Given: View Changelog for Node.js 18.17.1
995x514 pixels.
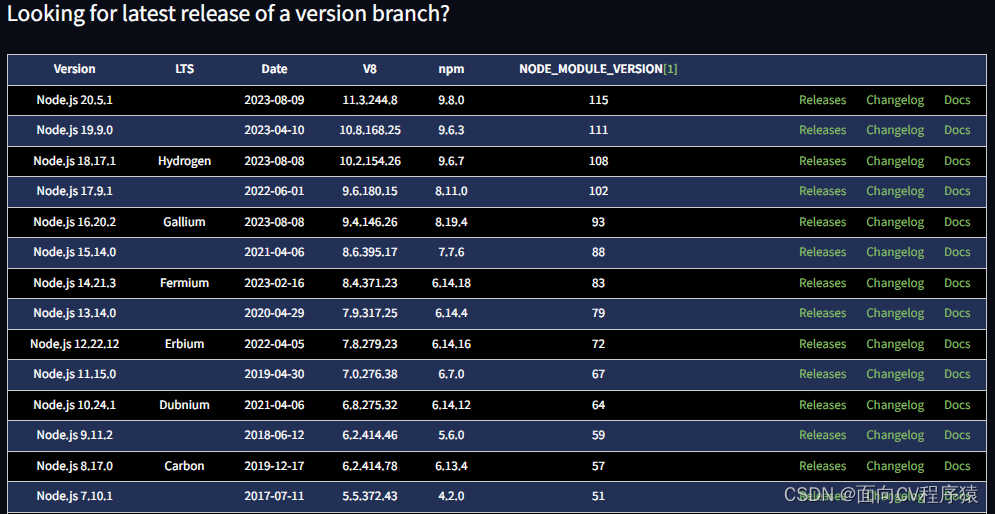Looking at the screenshot, I should (x=895, y=161).
